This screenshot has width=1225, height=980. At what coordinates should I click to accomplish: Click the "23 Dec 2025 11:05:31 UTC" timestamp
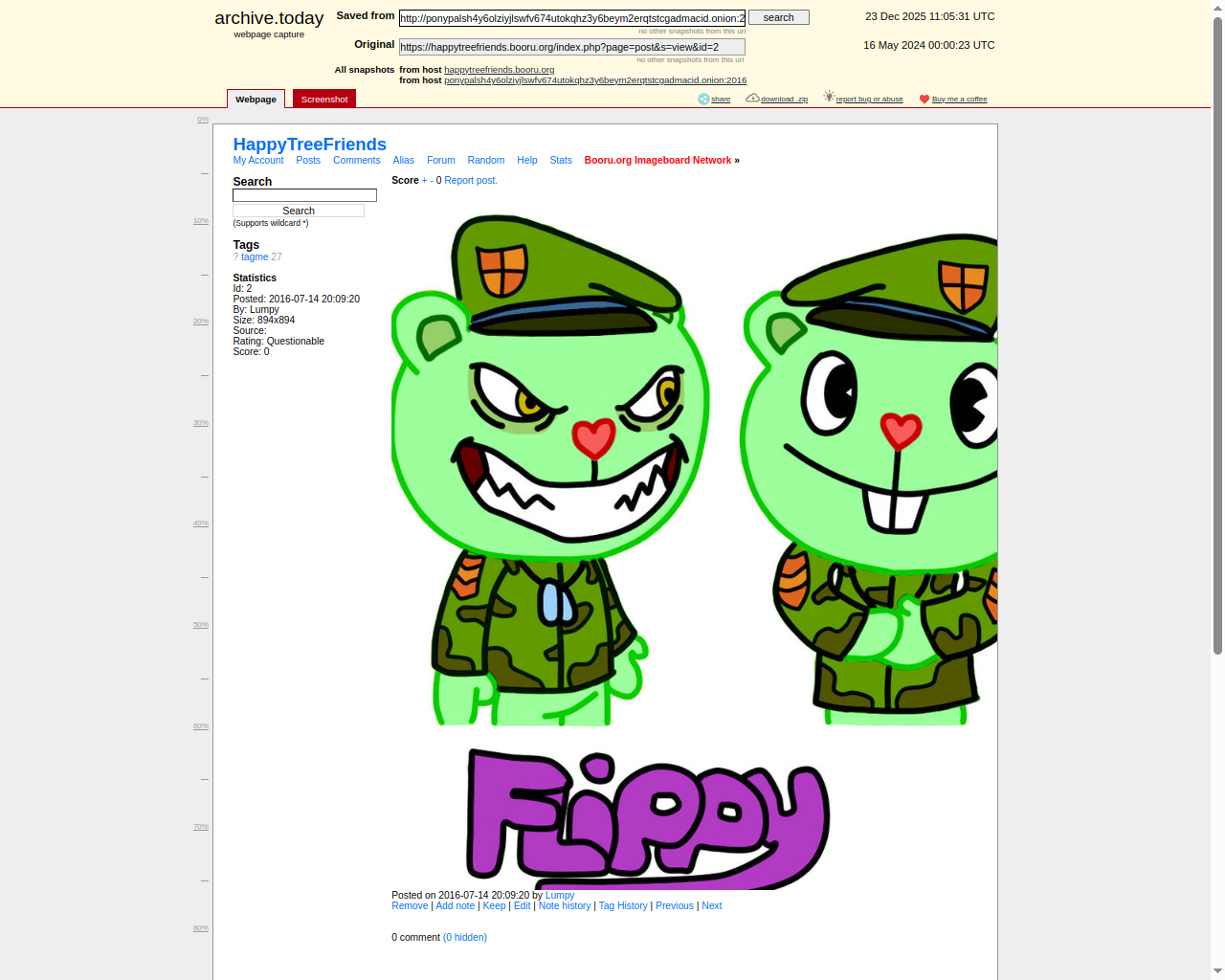click(x=930, y=16)
